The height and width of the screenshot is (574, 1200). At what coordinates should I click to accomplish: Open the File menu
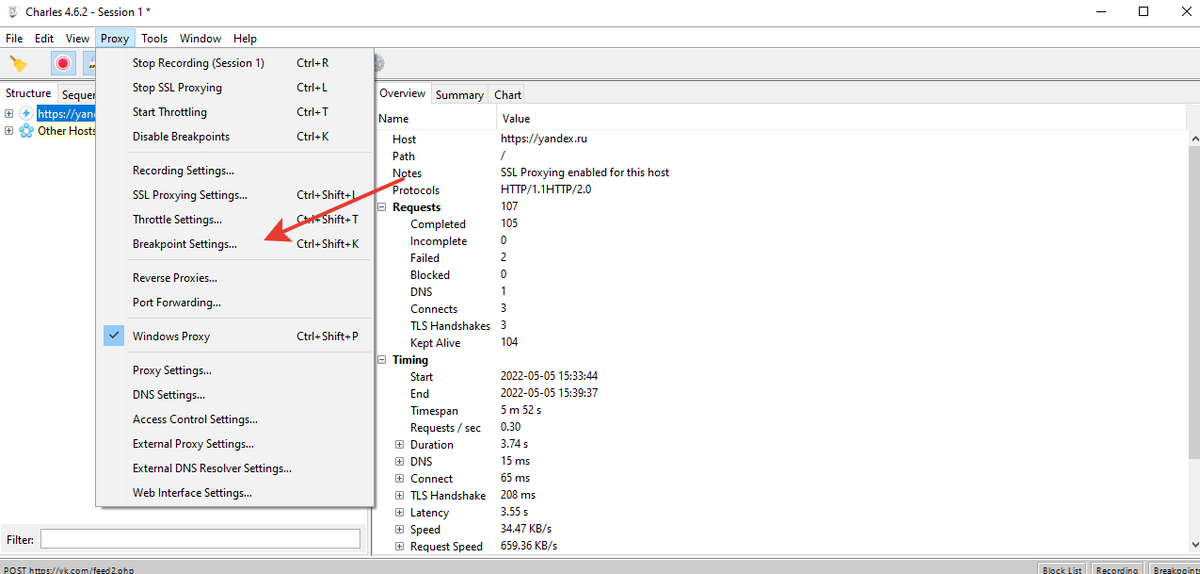(x=14, y=38)
